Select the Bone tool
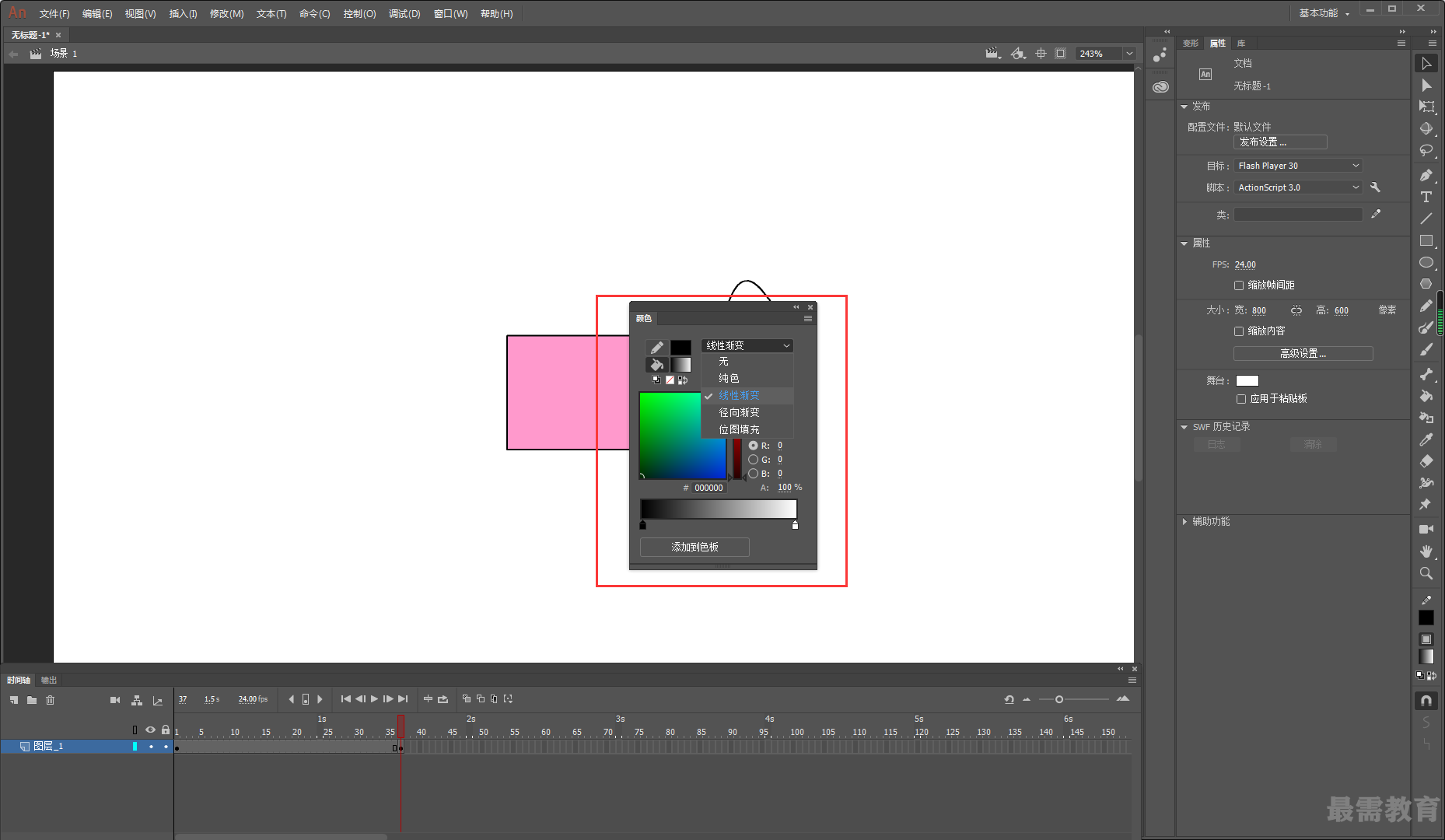The image size is (1445, 840). point(1426,374)
